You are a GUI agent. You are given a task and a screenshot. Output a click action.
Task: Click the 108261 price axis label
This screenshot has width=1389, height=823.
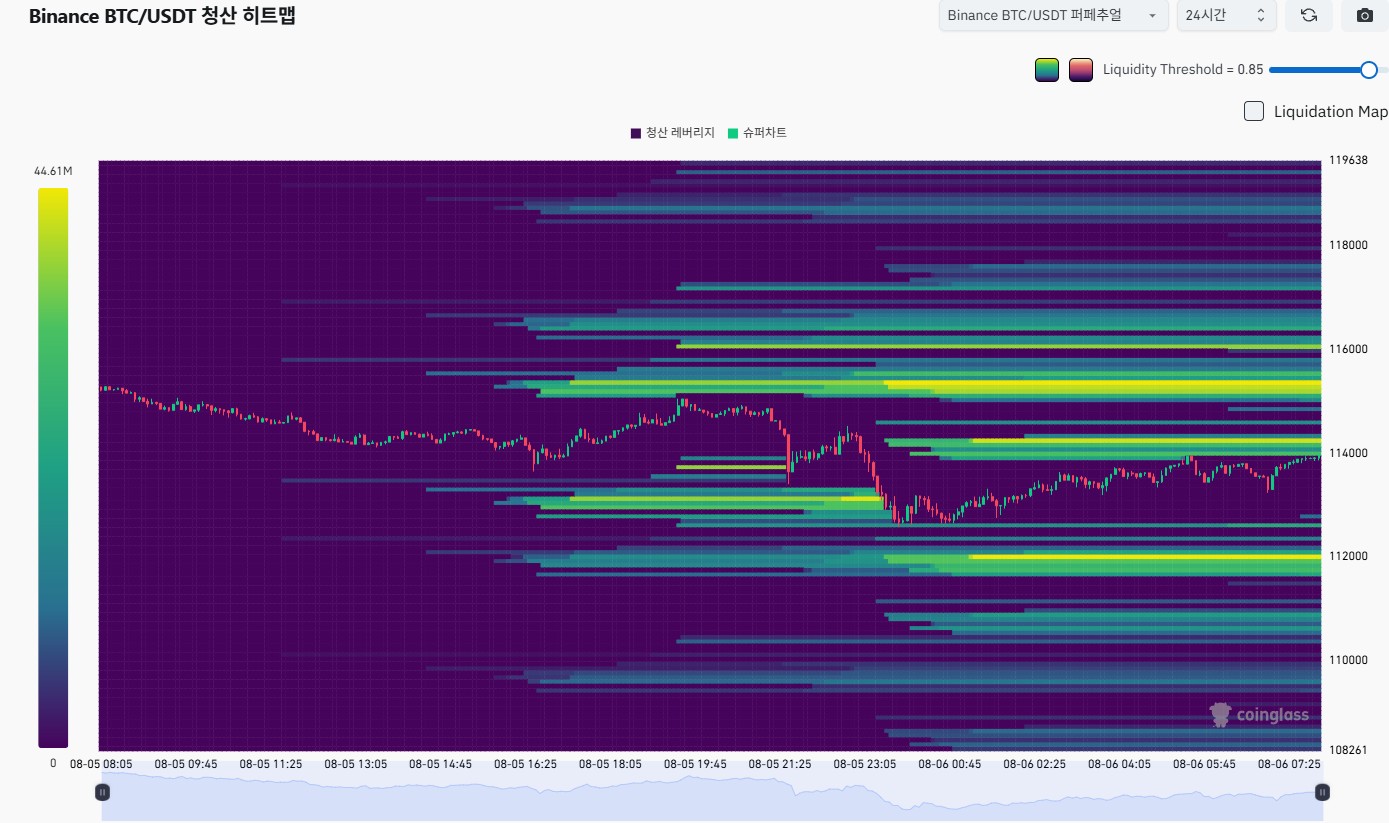tap(1347, 750)
